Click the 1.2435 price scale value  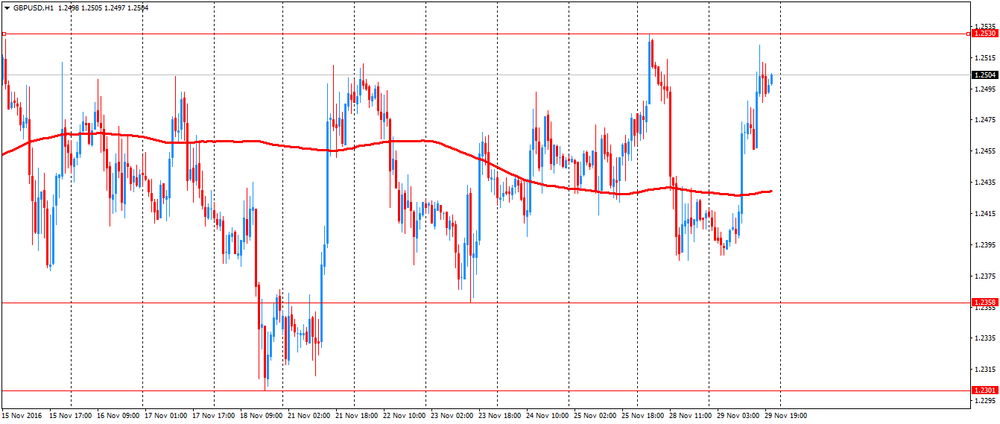tap(985, 182)
